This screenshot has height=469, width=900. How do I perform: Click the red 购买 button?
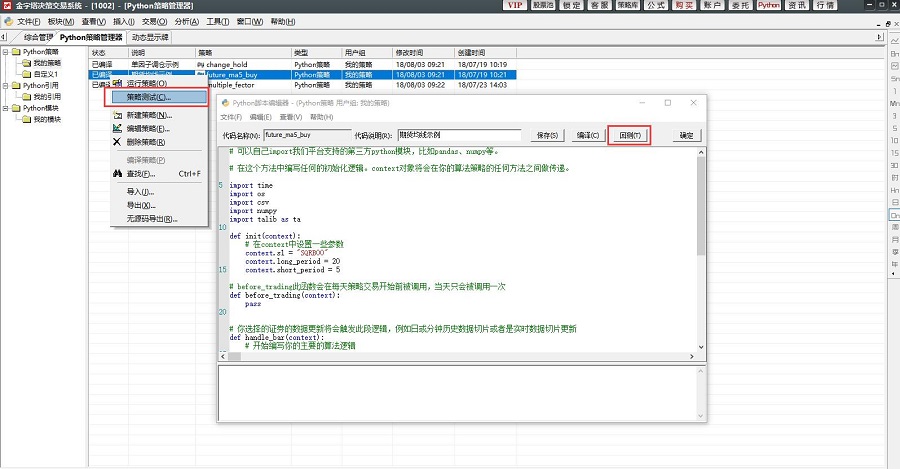click(x=684, y=5)
